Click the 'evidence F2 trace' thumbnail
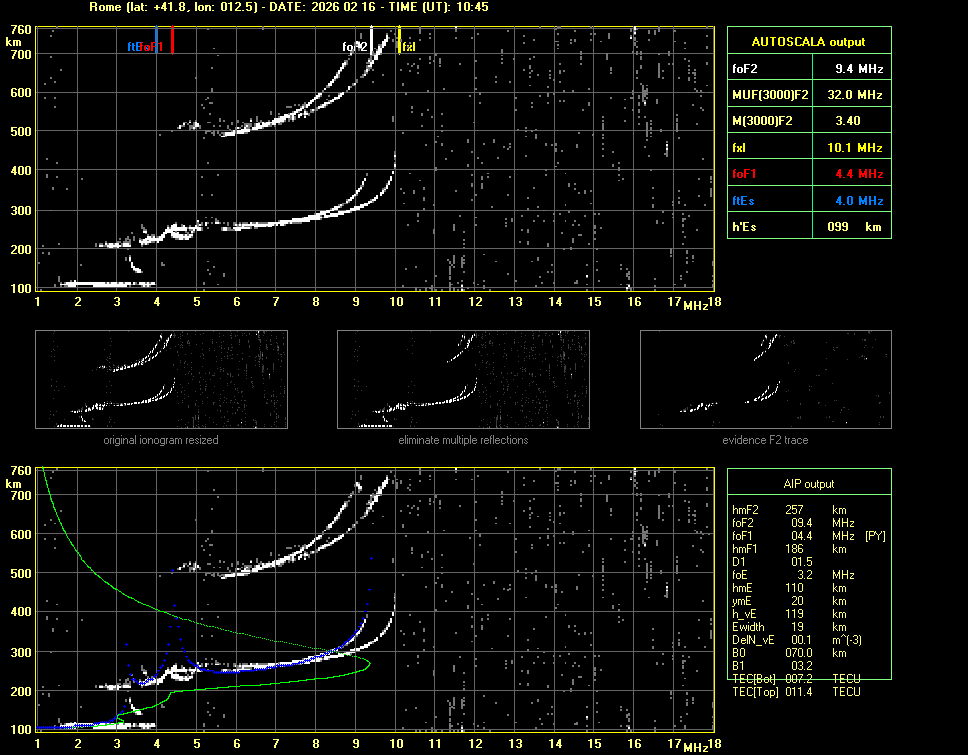 coord(766,380)
